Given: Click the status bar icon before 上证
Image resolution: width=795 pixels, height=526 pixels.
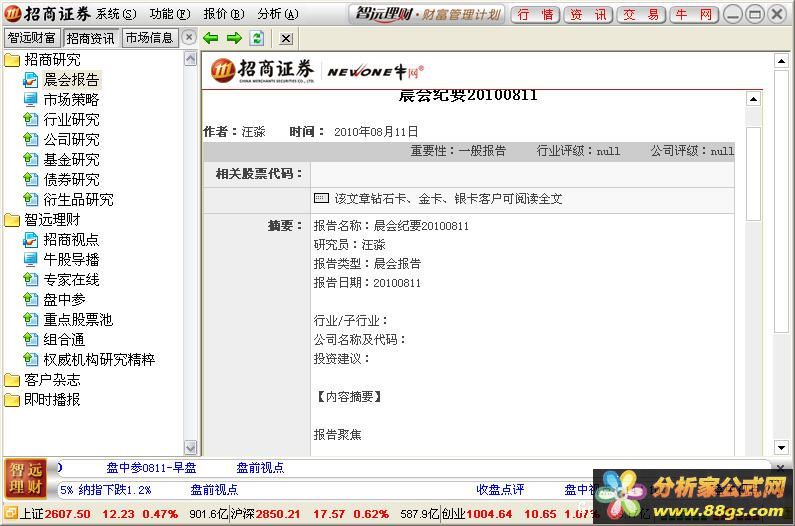Looking at the screenshot, I should (x=11, y=513).
